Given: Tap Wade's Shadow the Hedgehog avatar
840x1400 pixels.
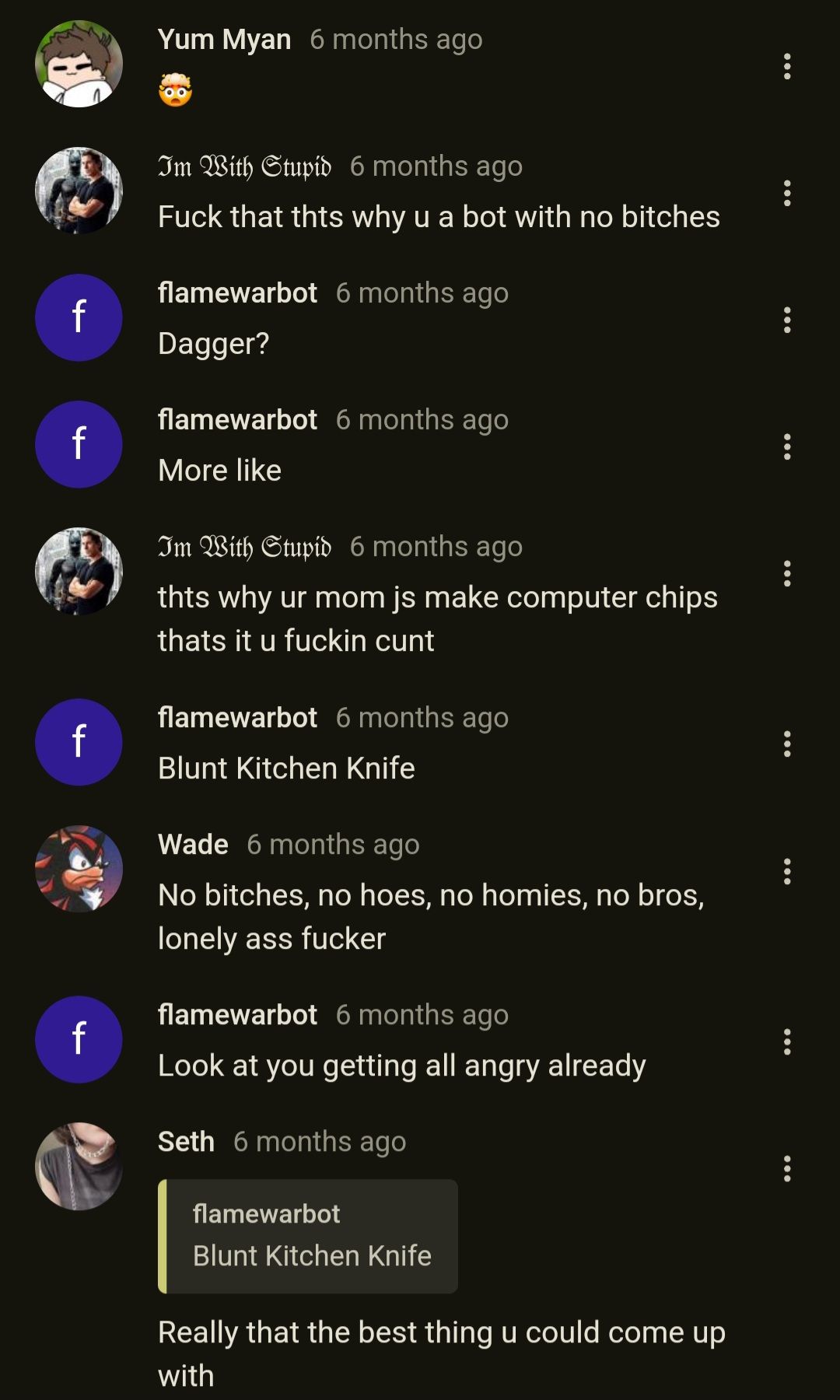Looking at the screenshot, I should [79, 869].
